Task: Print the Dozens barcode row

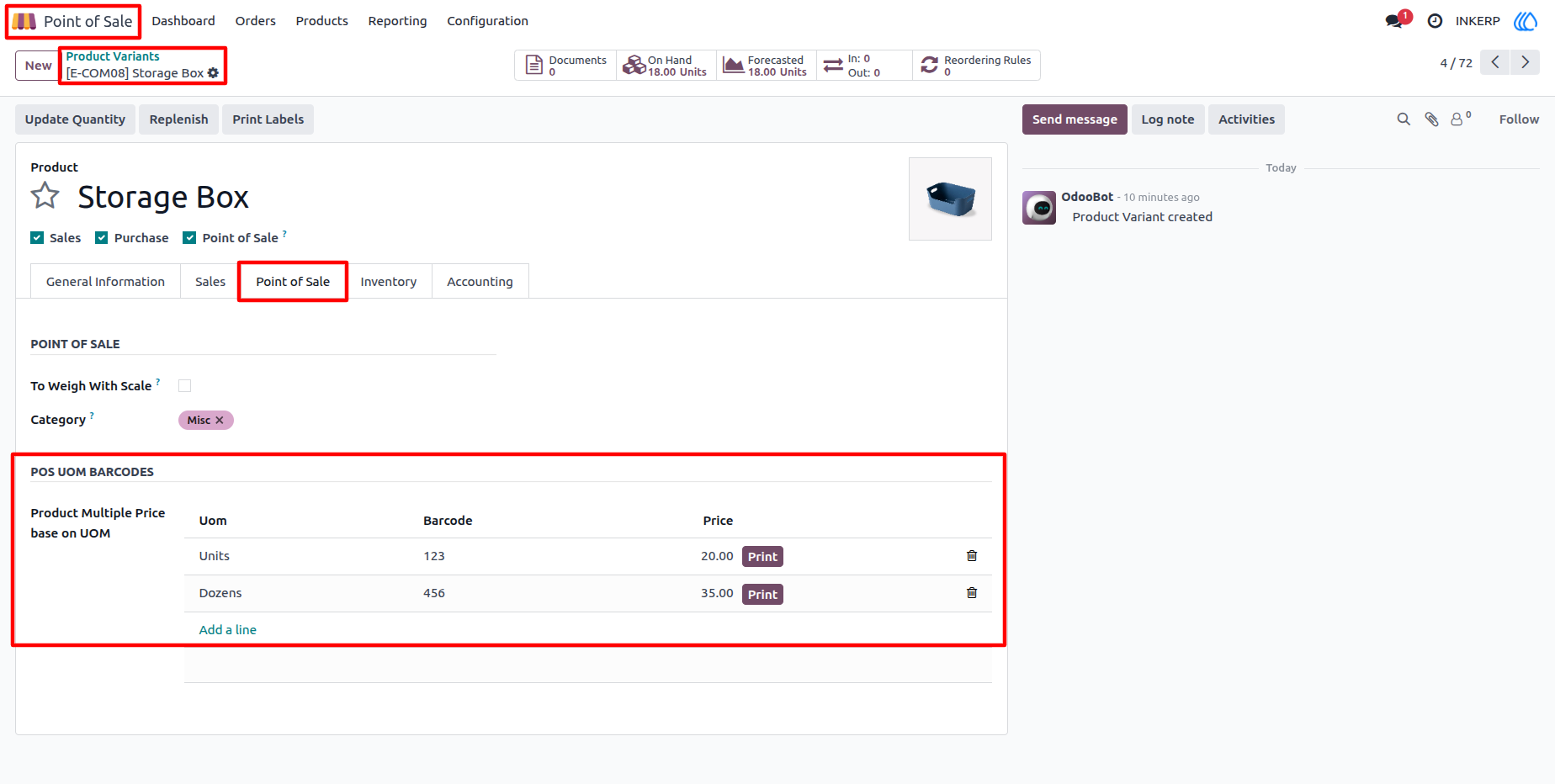Action: pyautogui.click(x=762, y=595)
